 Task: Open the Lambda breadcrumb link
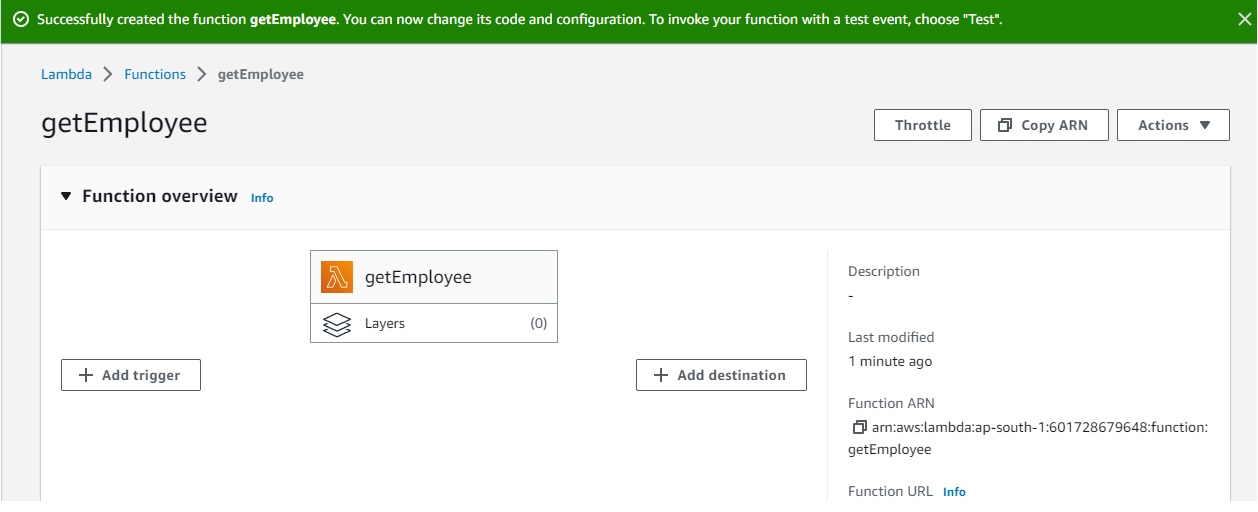coord(66,74)
